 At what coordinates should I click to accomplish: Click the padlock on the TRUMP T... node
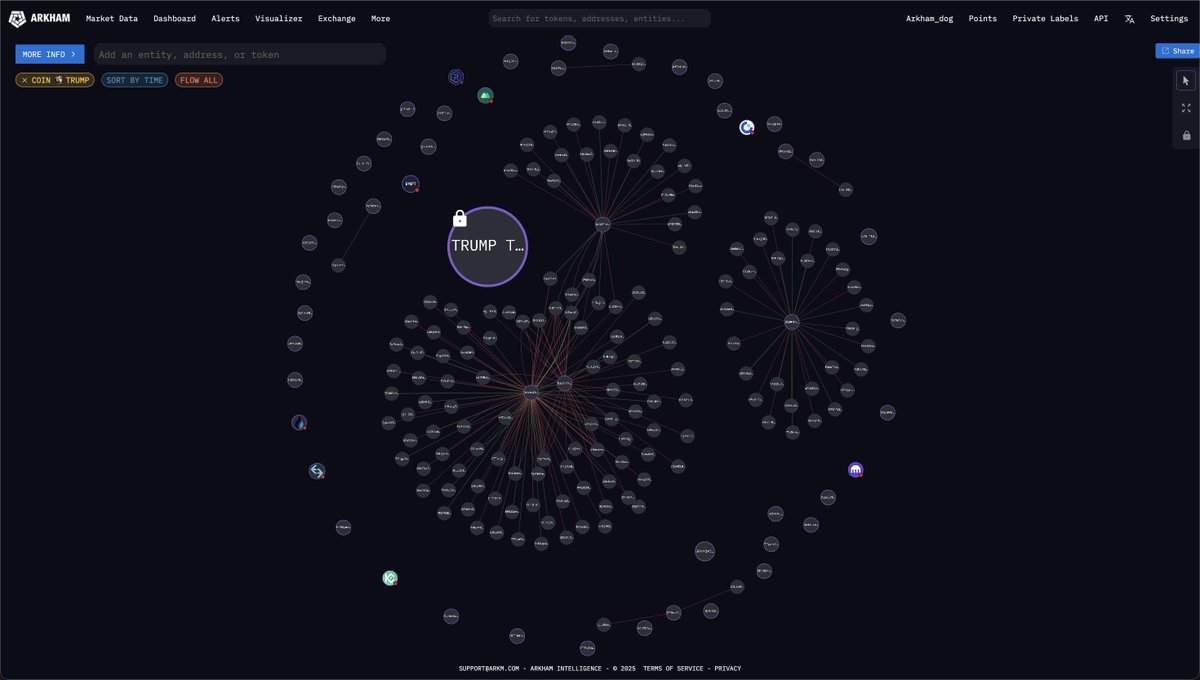[460, 218]
